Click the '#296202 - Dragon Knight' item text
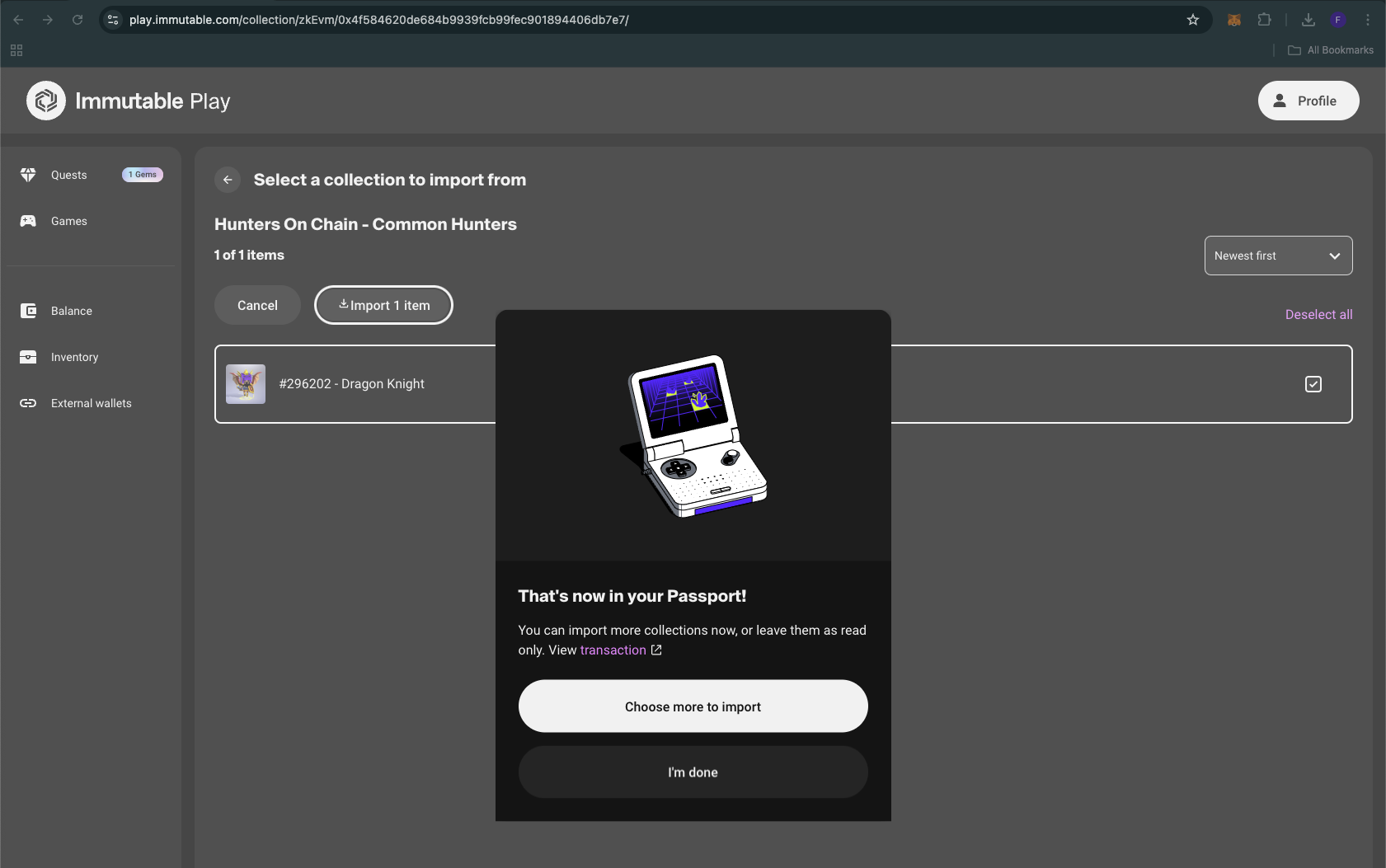 point(352,384)
